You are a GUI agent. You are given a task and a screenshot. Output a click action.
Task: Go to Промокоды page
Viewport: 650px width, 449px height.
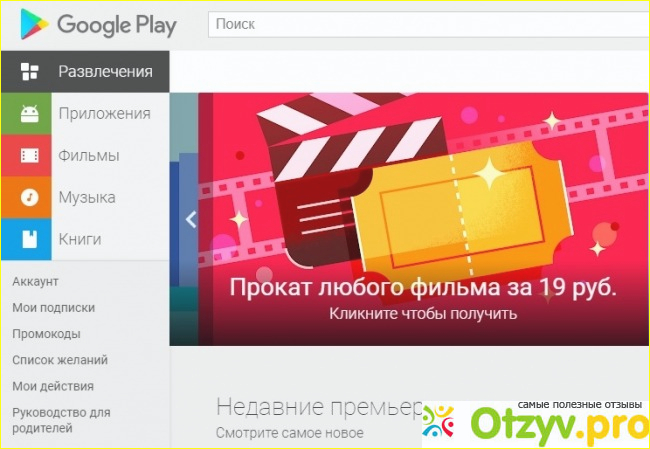[x=46, y=334]
